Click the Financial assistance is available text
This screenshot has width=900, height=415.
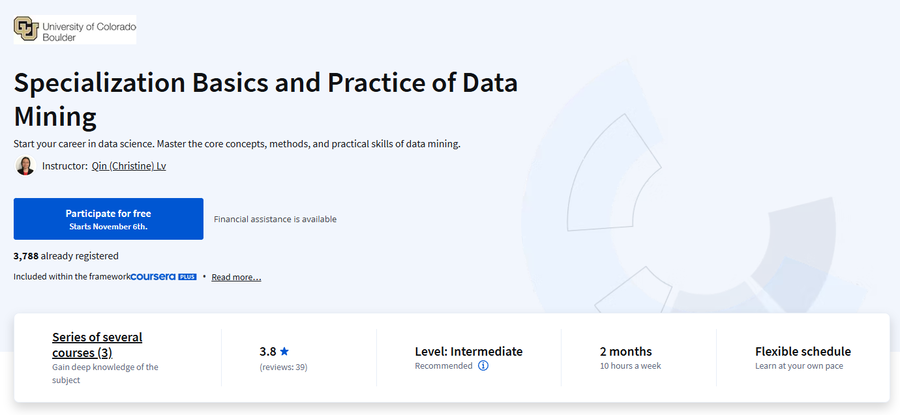point(275,219)
